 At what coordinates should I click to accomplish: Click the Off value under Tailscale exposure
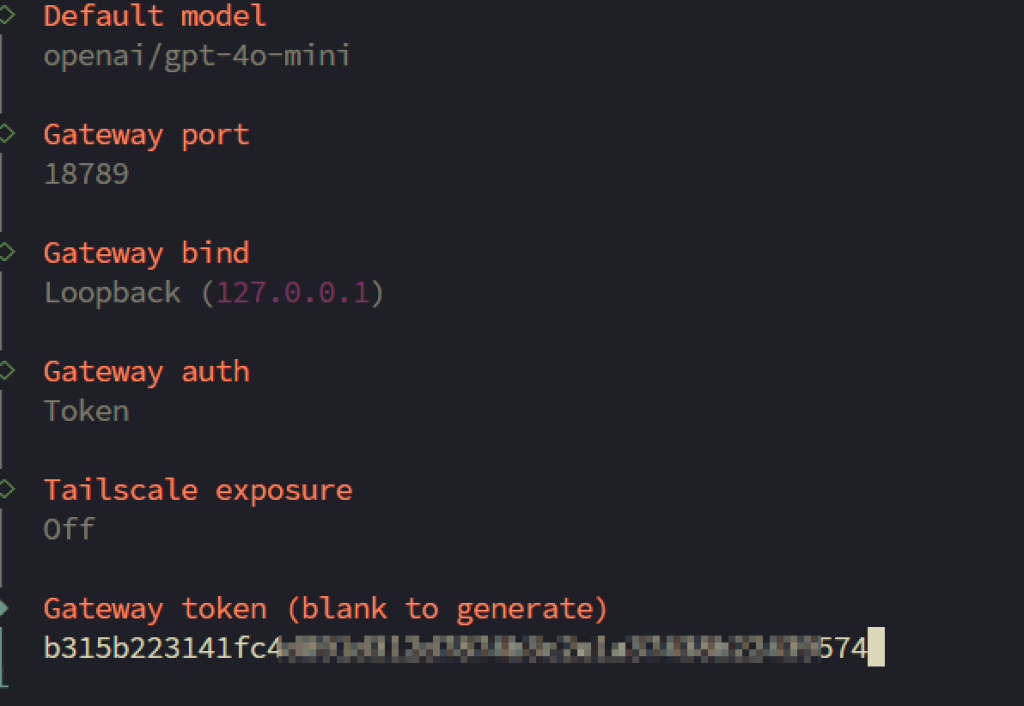(69, 529)
